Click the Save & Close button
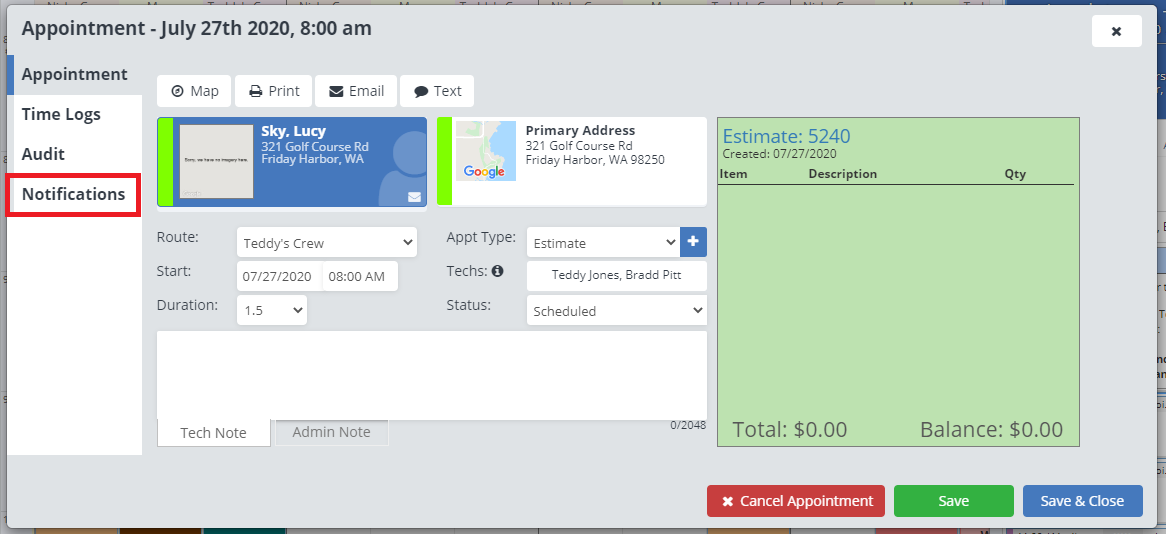1166x534 pixels. [x=1082, y=501]
